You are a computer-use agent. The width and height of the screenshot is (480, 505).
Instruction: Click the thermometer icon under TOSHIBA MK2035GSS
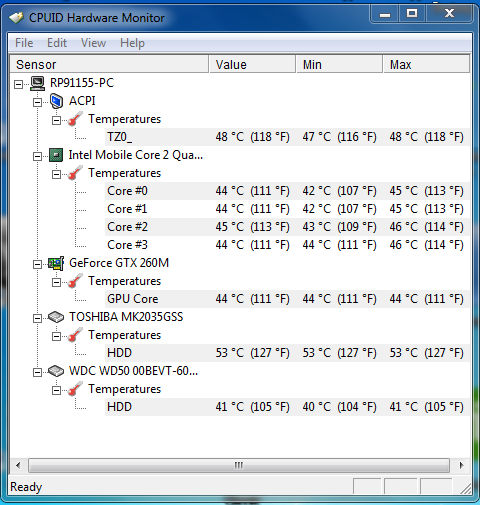click(x=75, y=335)
